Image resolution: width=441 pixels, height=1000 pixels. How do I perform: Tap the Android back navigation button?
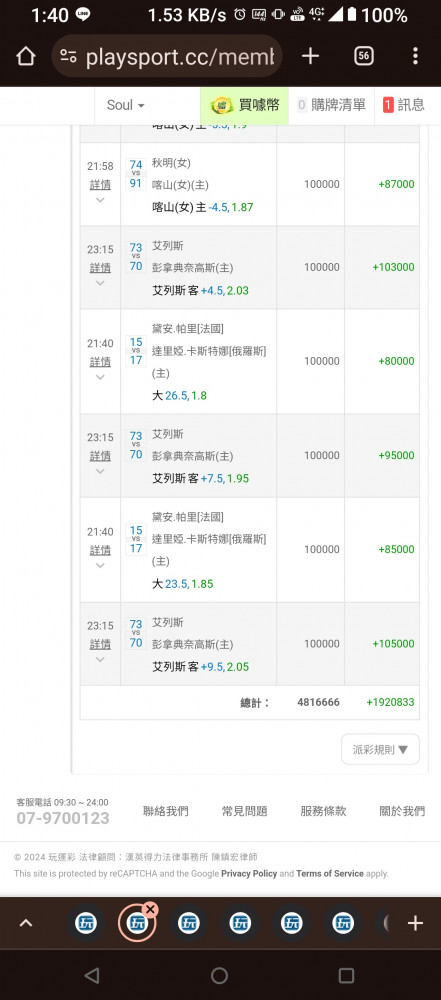click(x=92, y=975)
